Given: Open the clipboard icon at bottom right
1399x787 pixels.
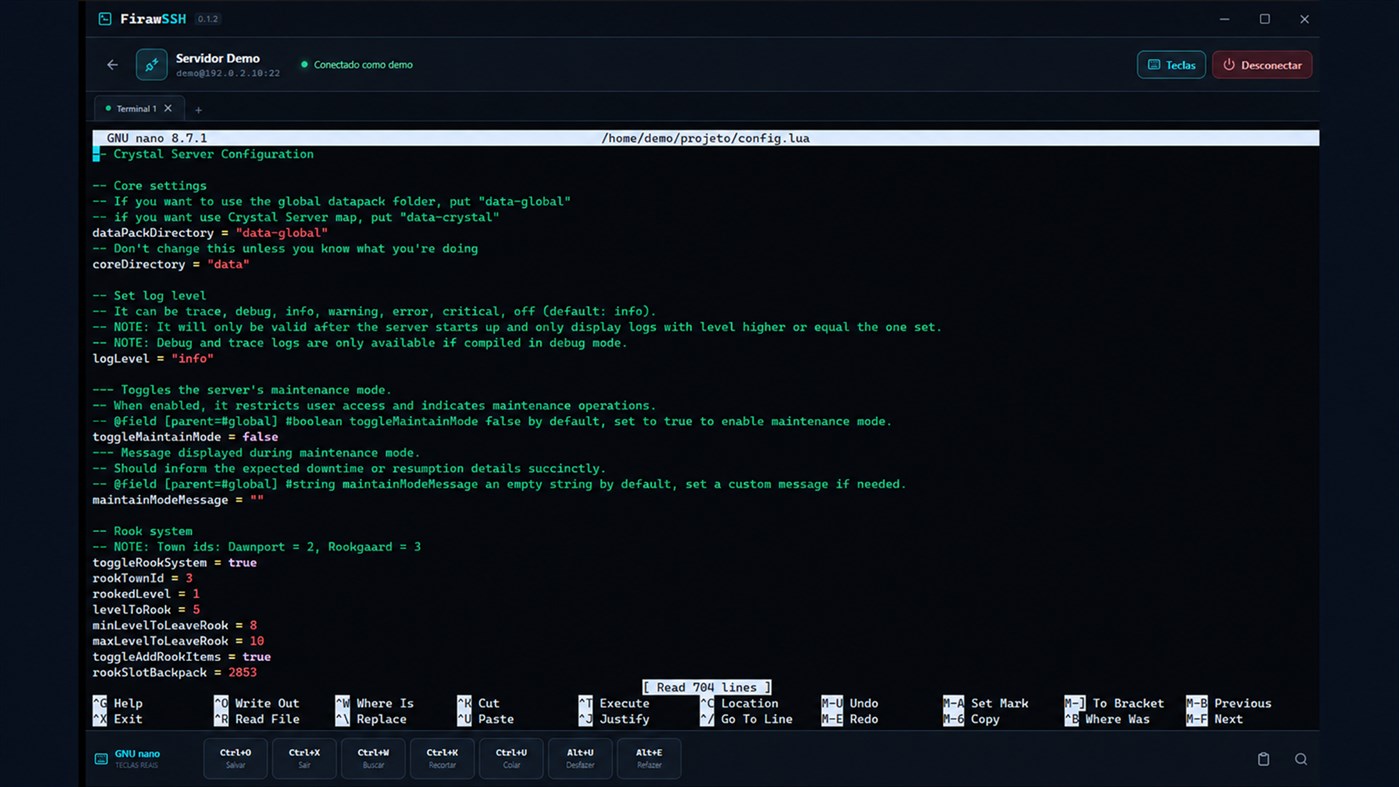Looking at the screenshot, I should pos(1263,759).
